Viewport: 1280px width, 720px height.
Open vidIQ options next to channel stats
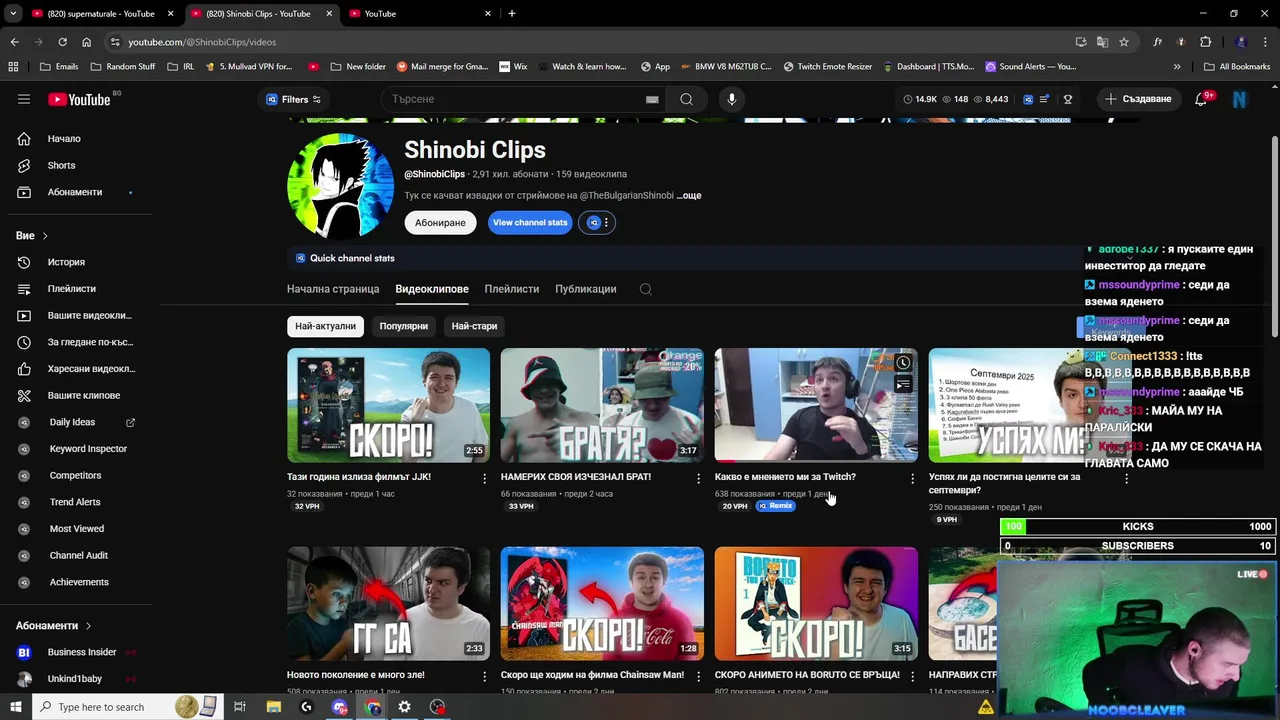[x=598, y=223]
